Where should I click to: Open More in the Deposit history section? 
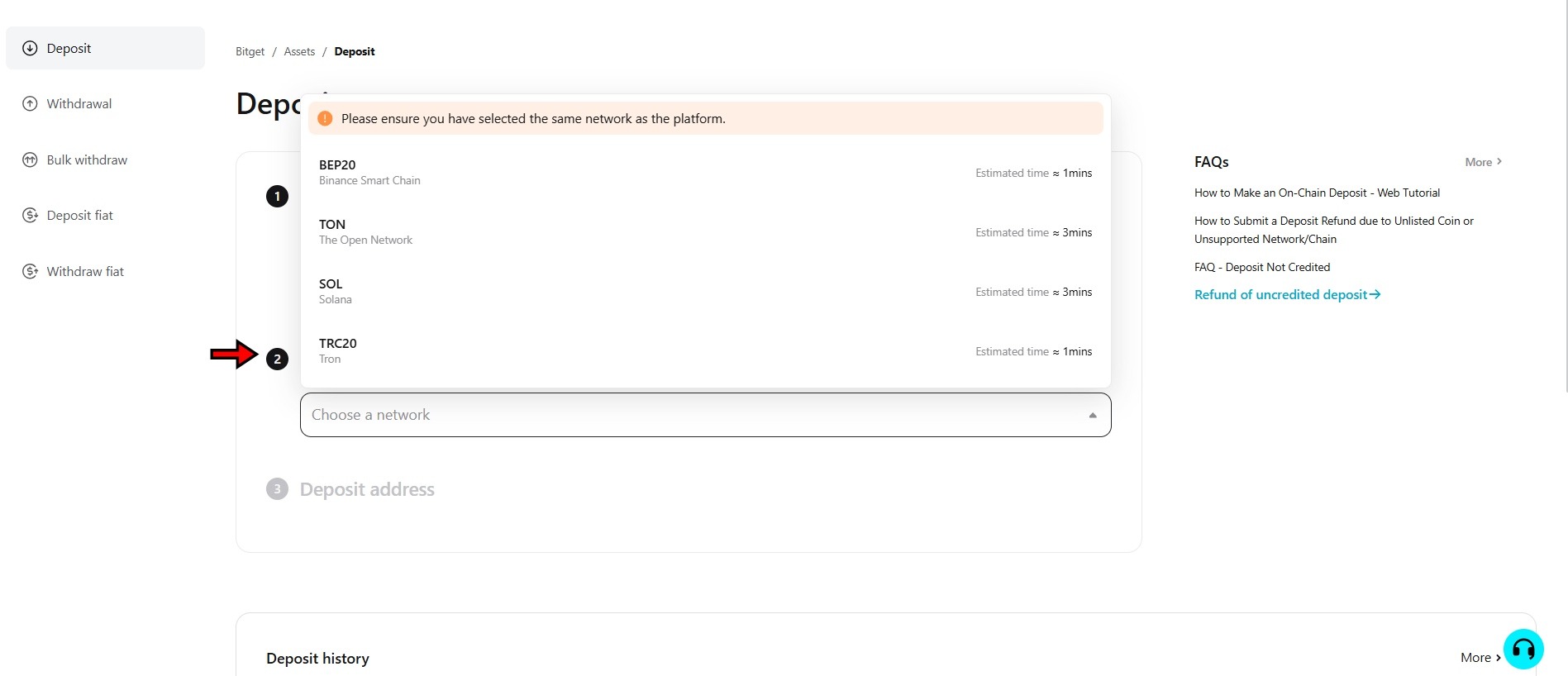(x=1480, y=657)
